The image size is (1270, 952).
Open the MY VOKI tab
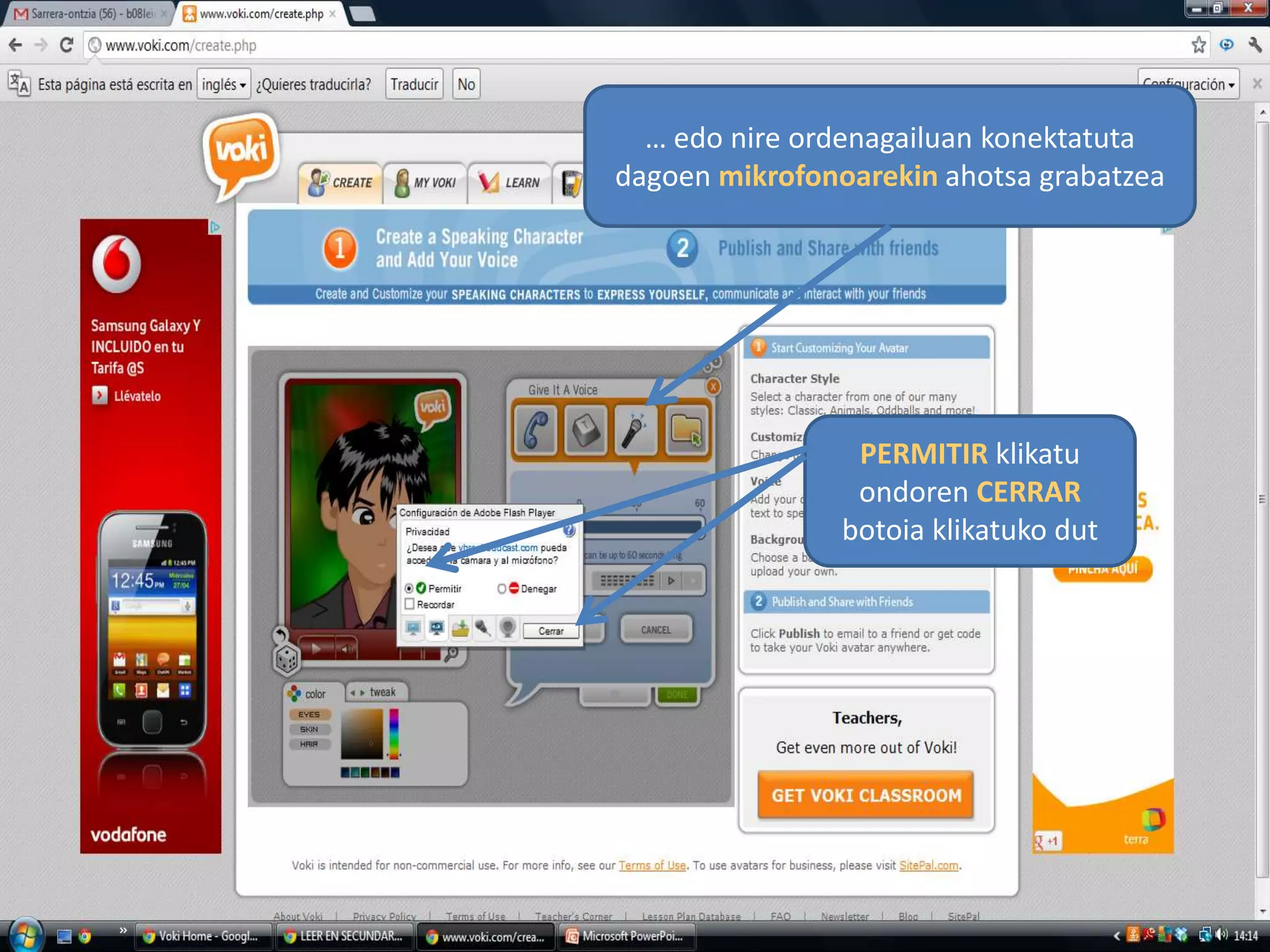pos(425,183)
